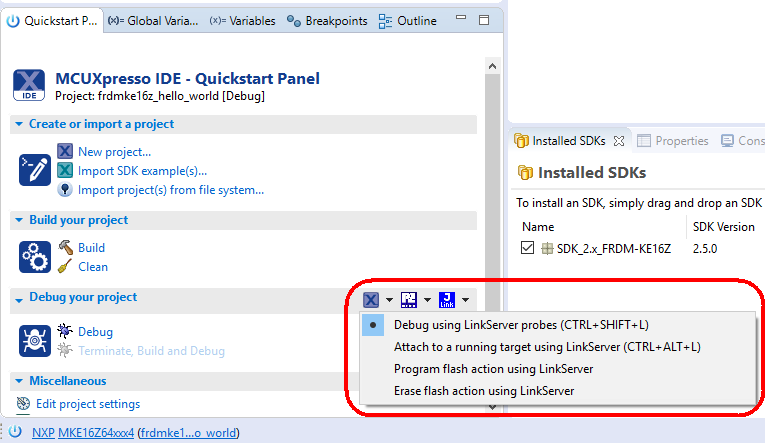Toggle the SDK_2.x_FRDM-KE16Z checkbox

coord(527,248)
